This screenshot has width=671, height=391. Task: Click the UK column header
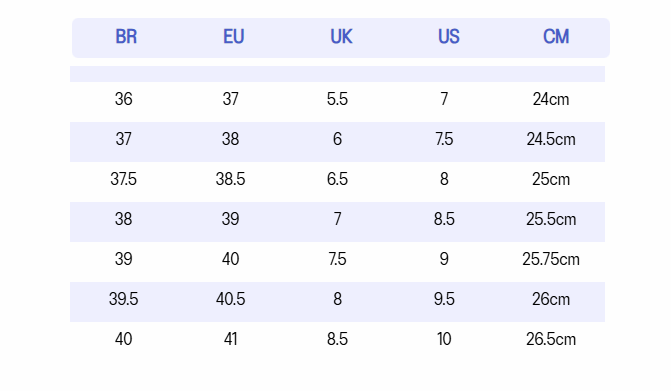tap(341, 37)
